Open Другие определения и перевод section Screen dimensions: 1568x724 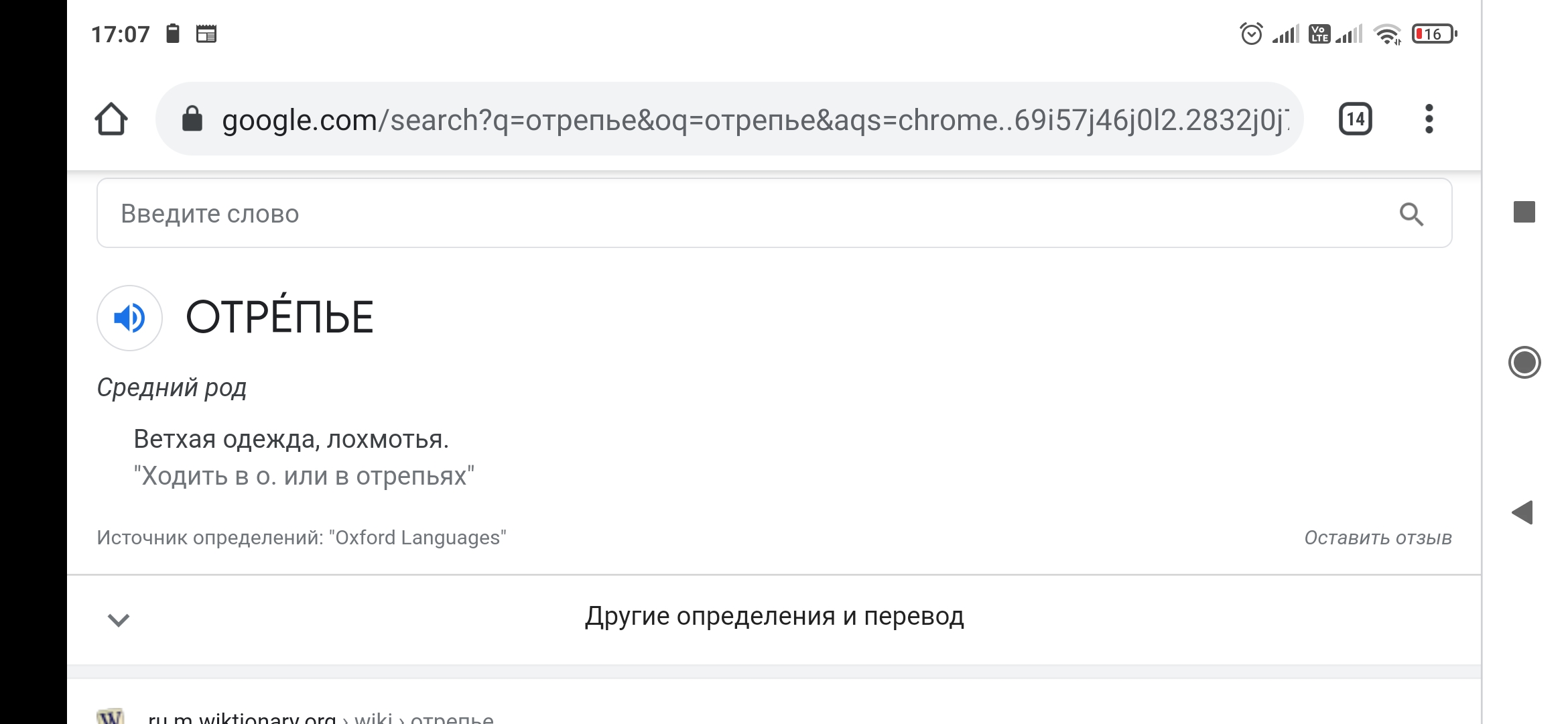pyautogui.click(x=774, y=616)
